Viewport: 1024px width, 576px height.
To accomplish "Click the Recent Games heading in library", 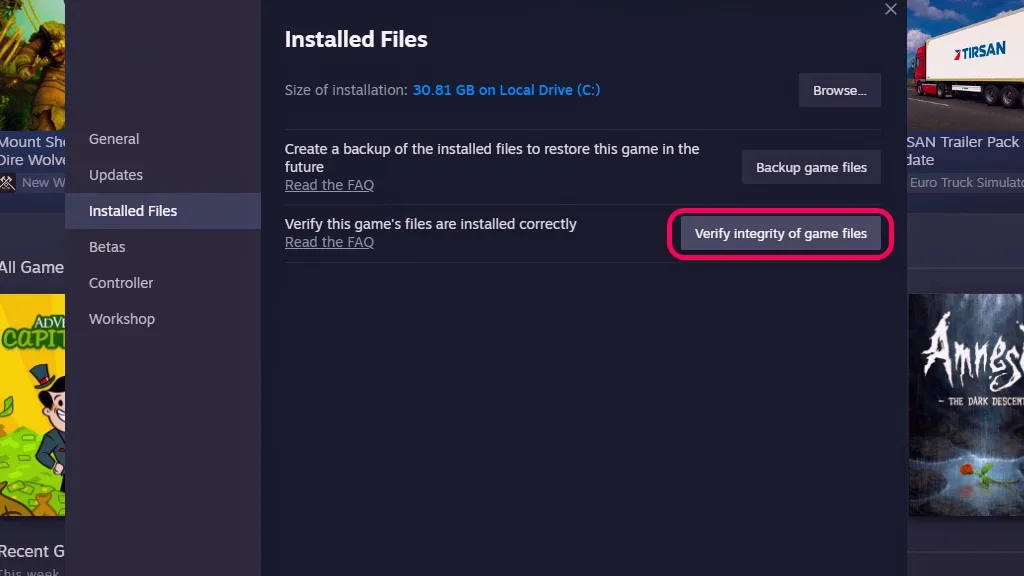I will click(32, 551).
